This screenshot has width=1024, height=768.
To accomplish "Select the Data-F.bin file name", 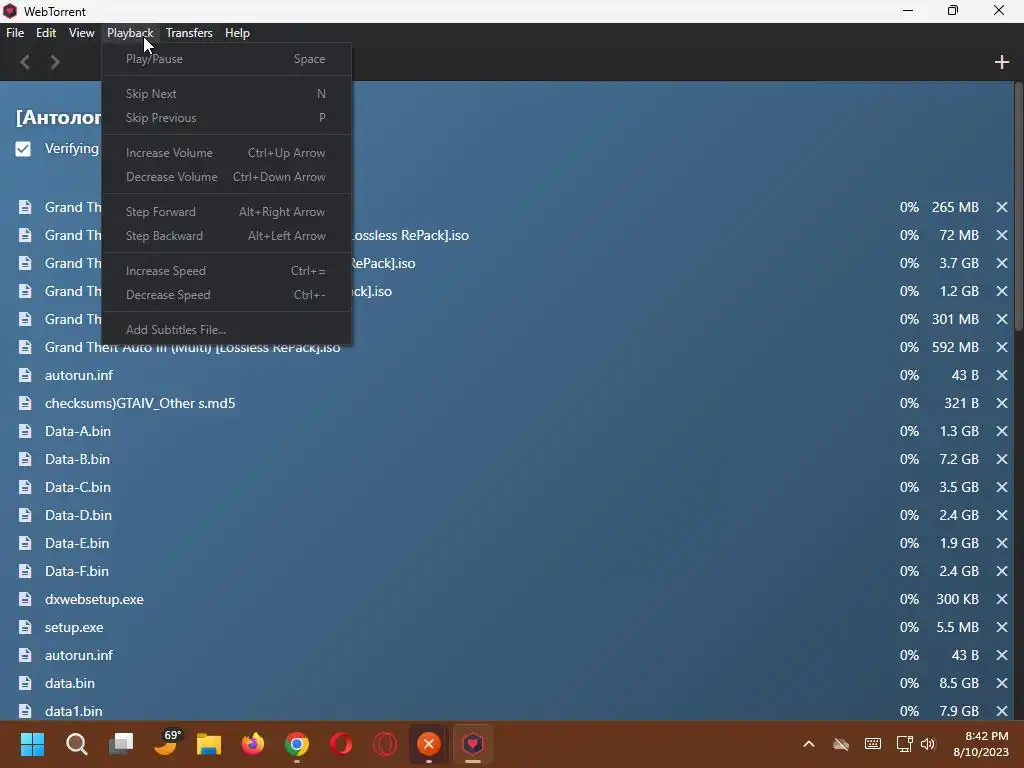I will click(76, 571).
